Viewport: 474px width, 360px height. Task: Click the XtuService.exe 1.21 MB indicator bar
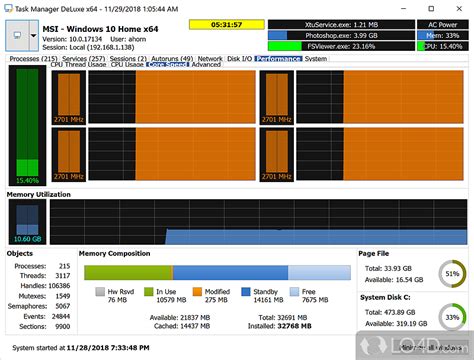341,25
